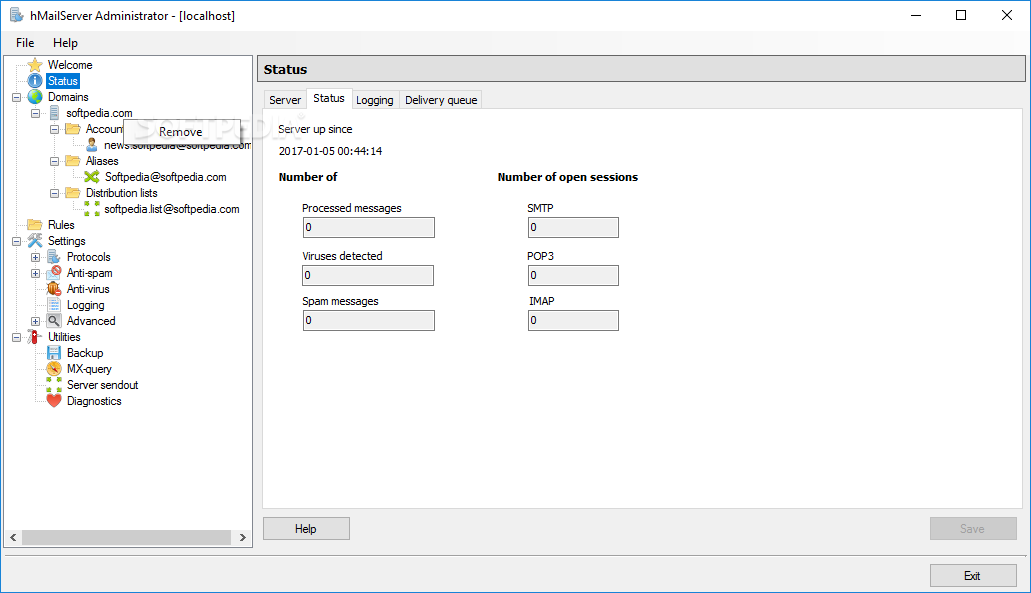Click the Advanced magnifier icon
This screenshot has width=1031, height=593.
[x=54, y=321]
